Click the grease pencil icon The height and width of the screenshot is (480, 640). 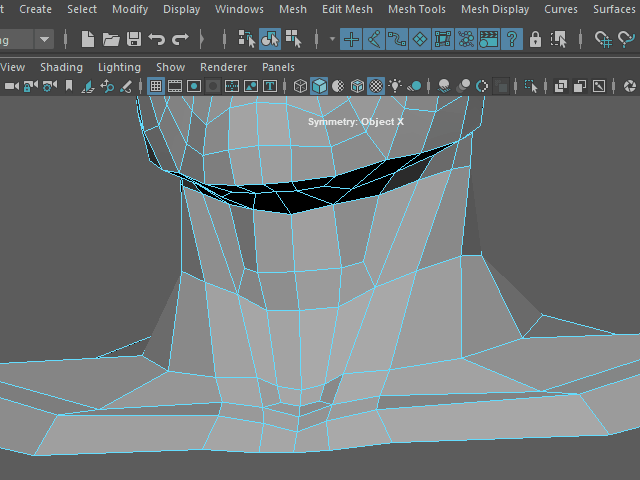pyautogui.click(x=126, y=86)
